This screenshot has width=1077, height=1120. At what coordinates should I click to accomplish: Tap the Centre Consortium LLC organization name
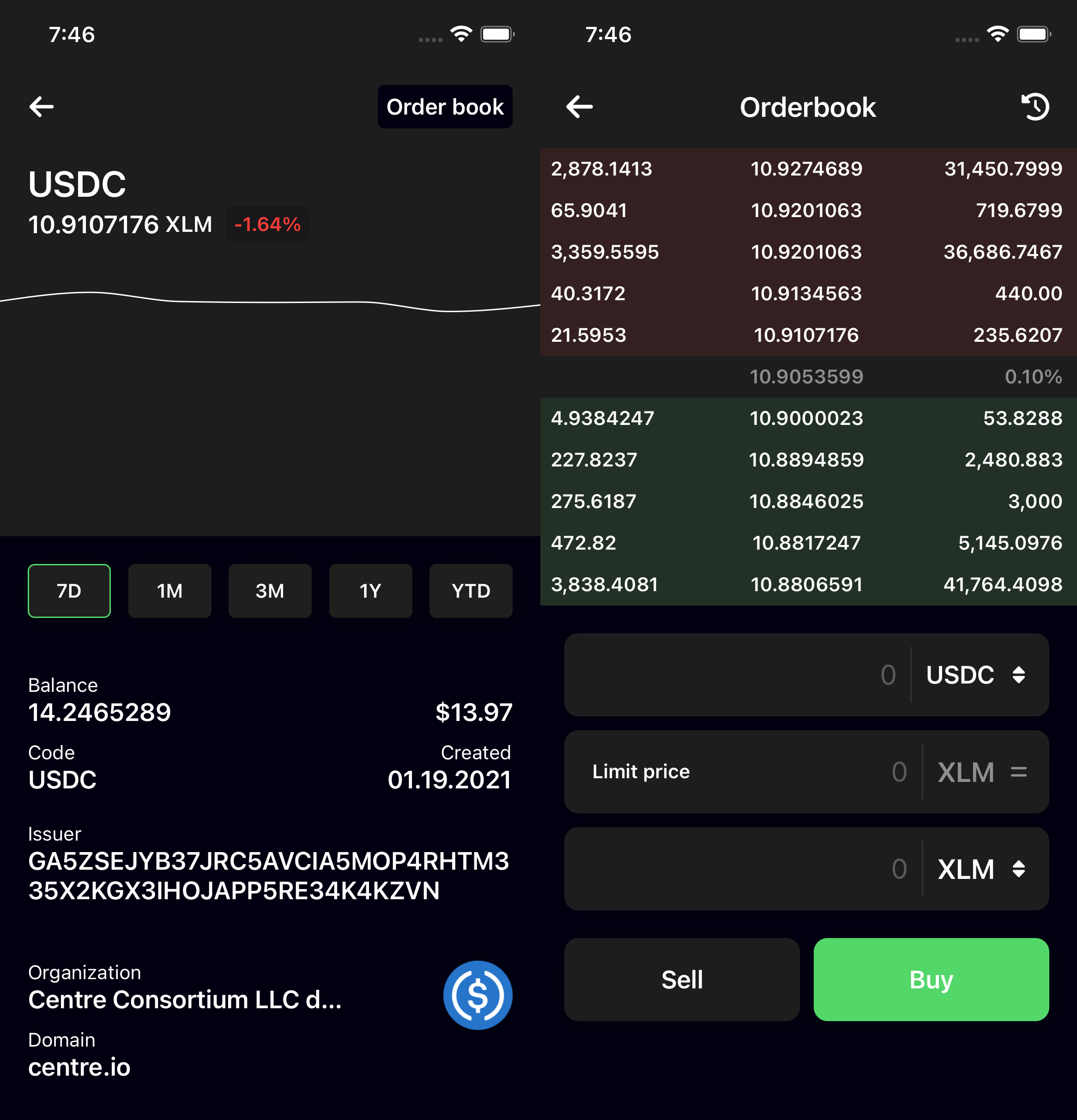pyautogui.click(x=185, y=1000)
